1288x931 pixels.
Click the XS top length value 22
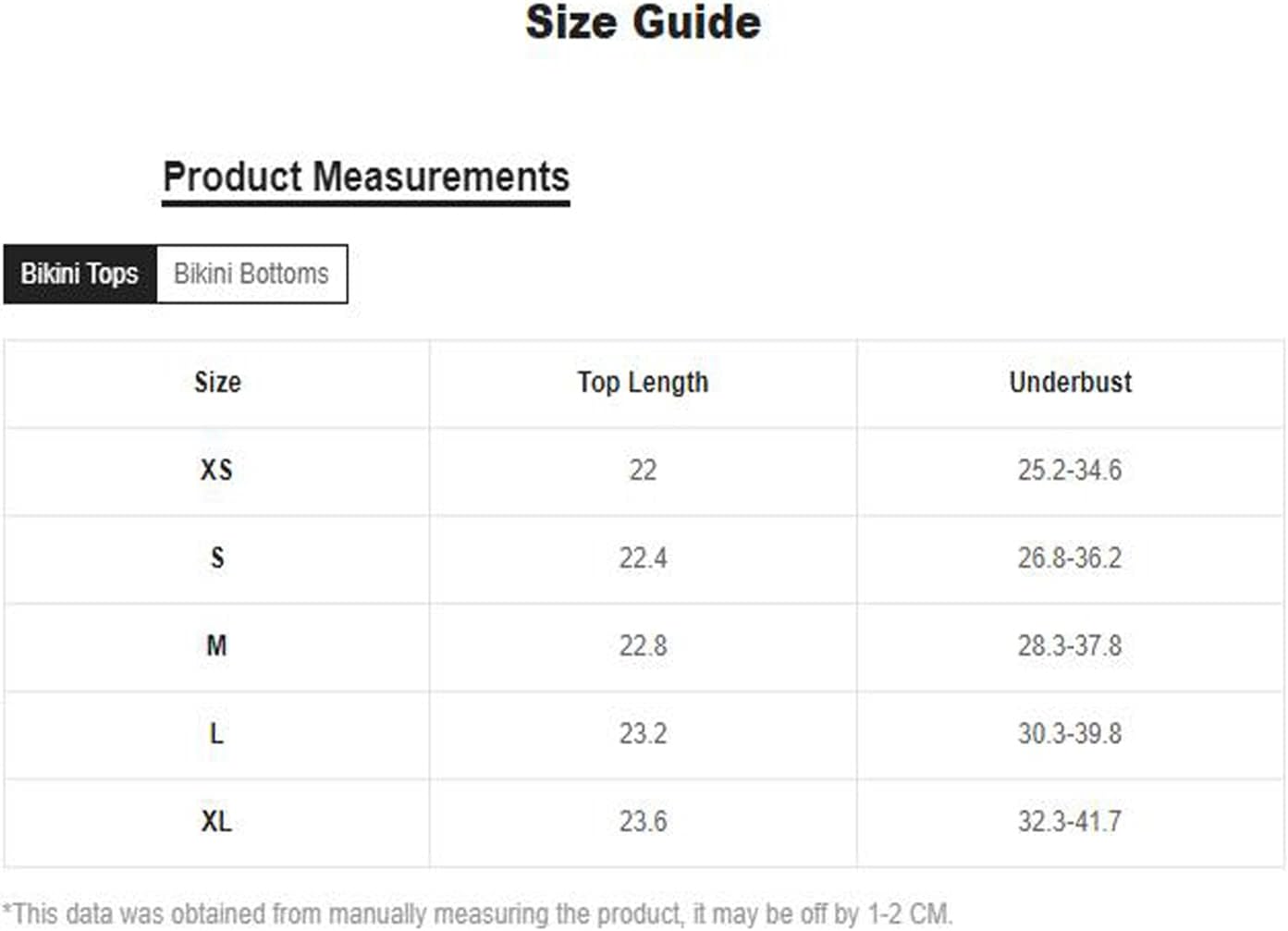click(x=644, y=471)
